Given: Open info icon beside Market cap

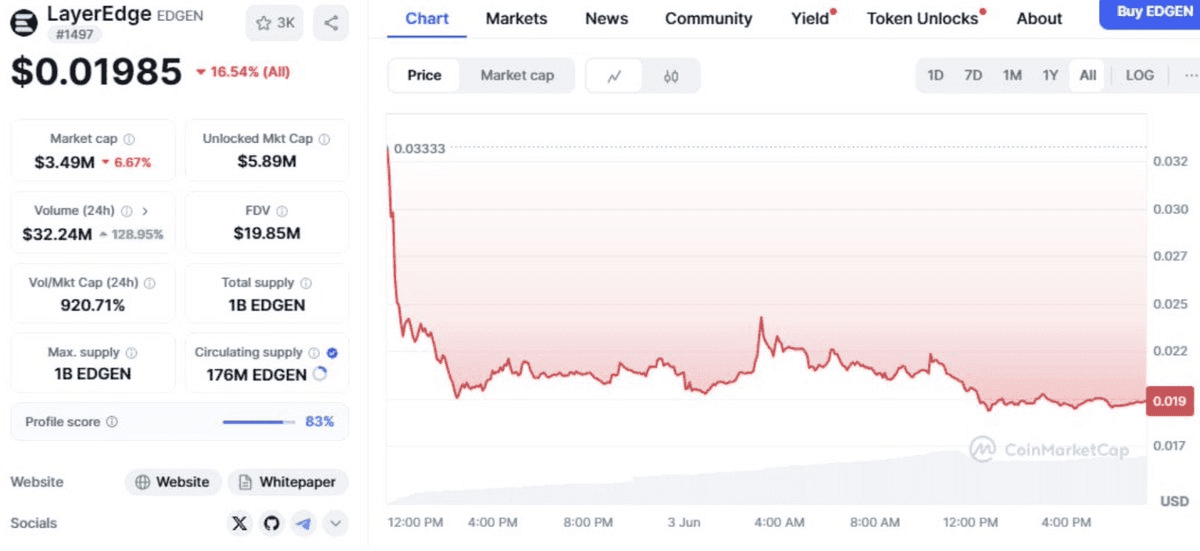Looking at the screenshot, I should coord(129,140).
